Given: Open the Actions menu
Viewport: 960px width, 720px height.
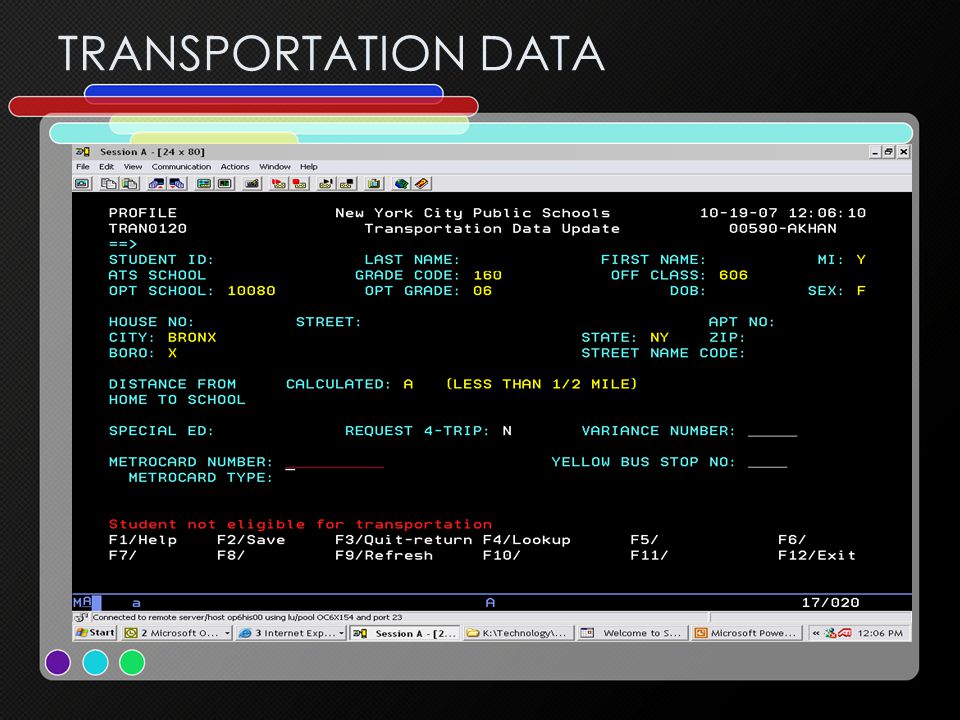Looking at the screenshot, I should pos(235,167).
